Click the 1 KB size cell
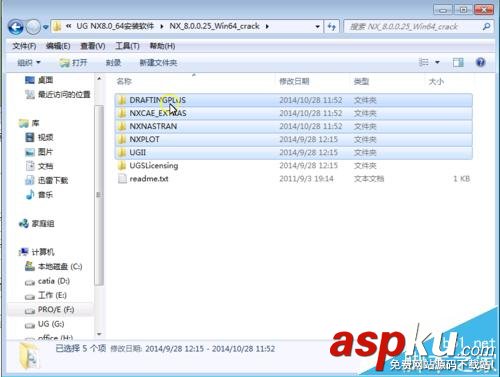The width and height of the screenshot is (500, 377). click(462, 179)
